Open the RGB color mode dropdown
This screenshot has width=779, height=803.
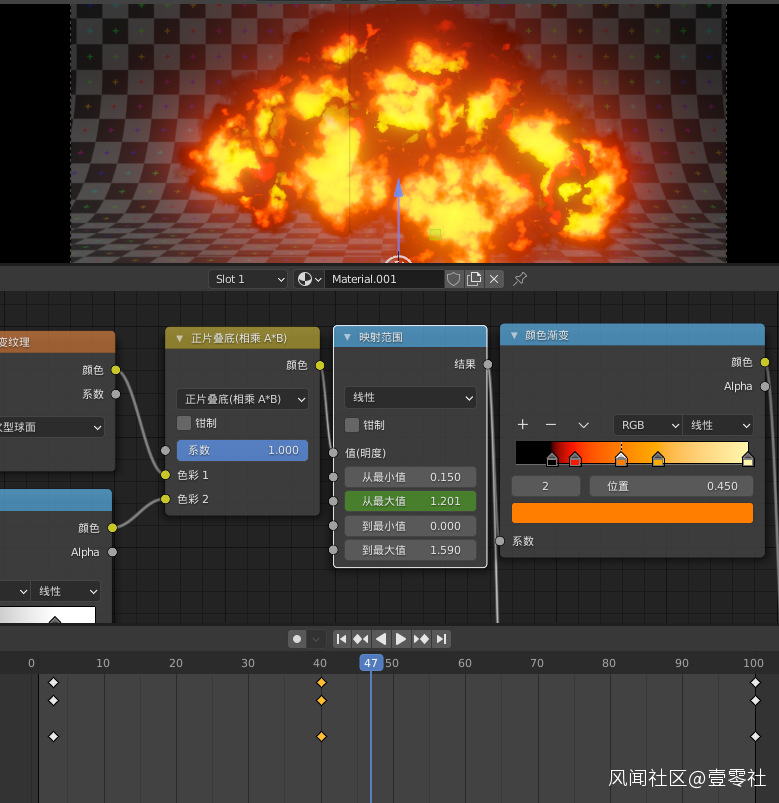[647, 425]
